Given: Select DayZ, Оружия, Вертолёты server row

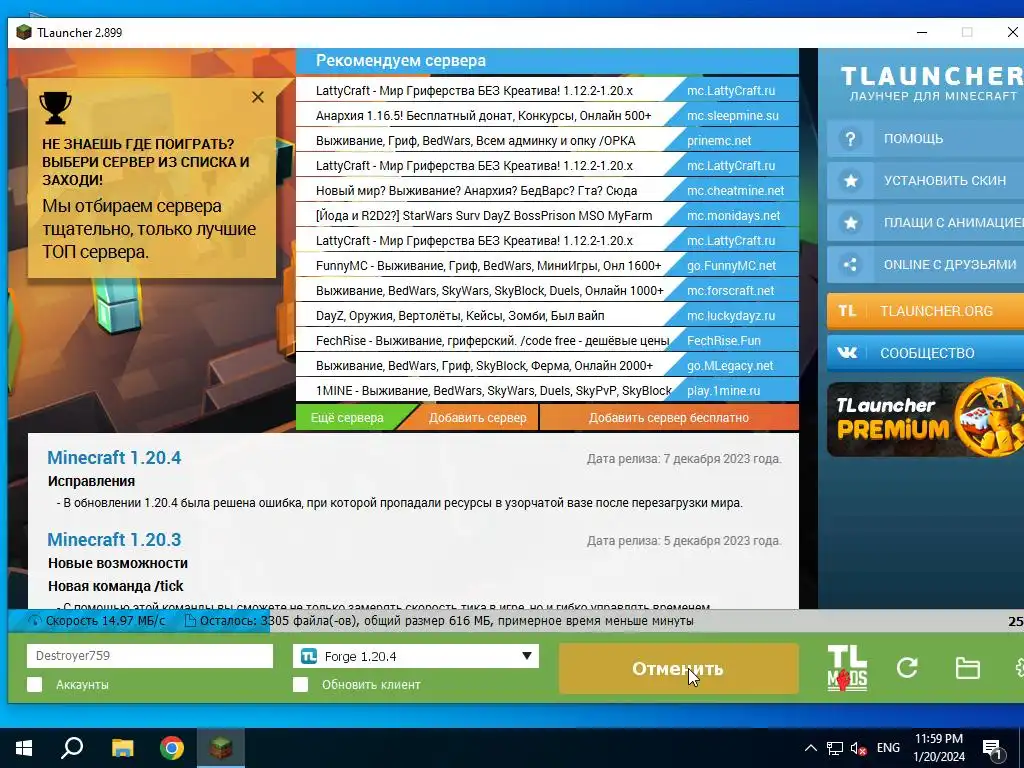Looking at the screenshot, I should [x=547, y=315].
